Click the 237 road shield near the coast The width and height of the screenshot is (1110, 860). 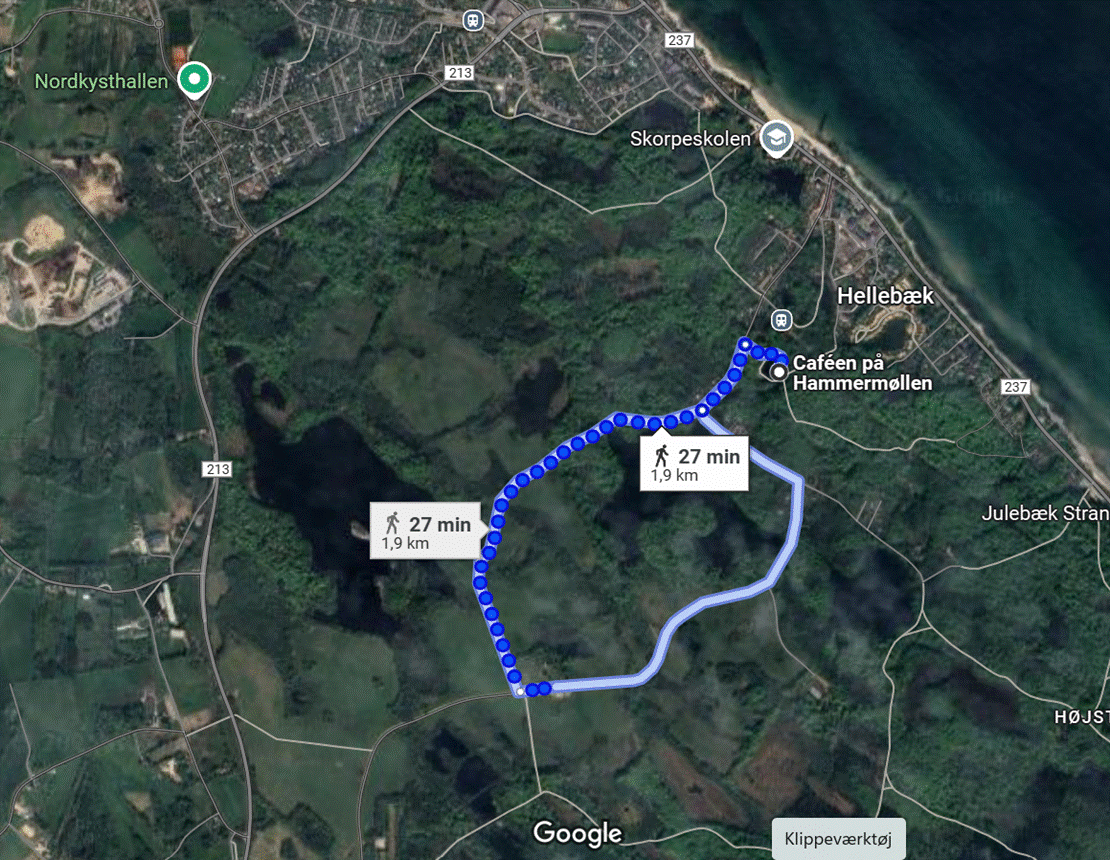pyautogui.click(x=1015, y=387)
